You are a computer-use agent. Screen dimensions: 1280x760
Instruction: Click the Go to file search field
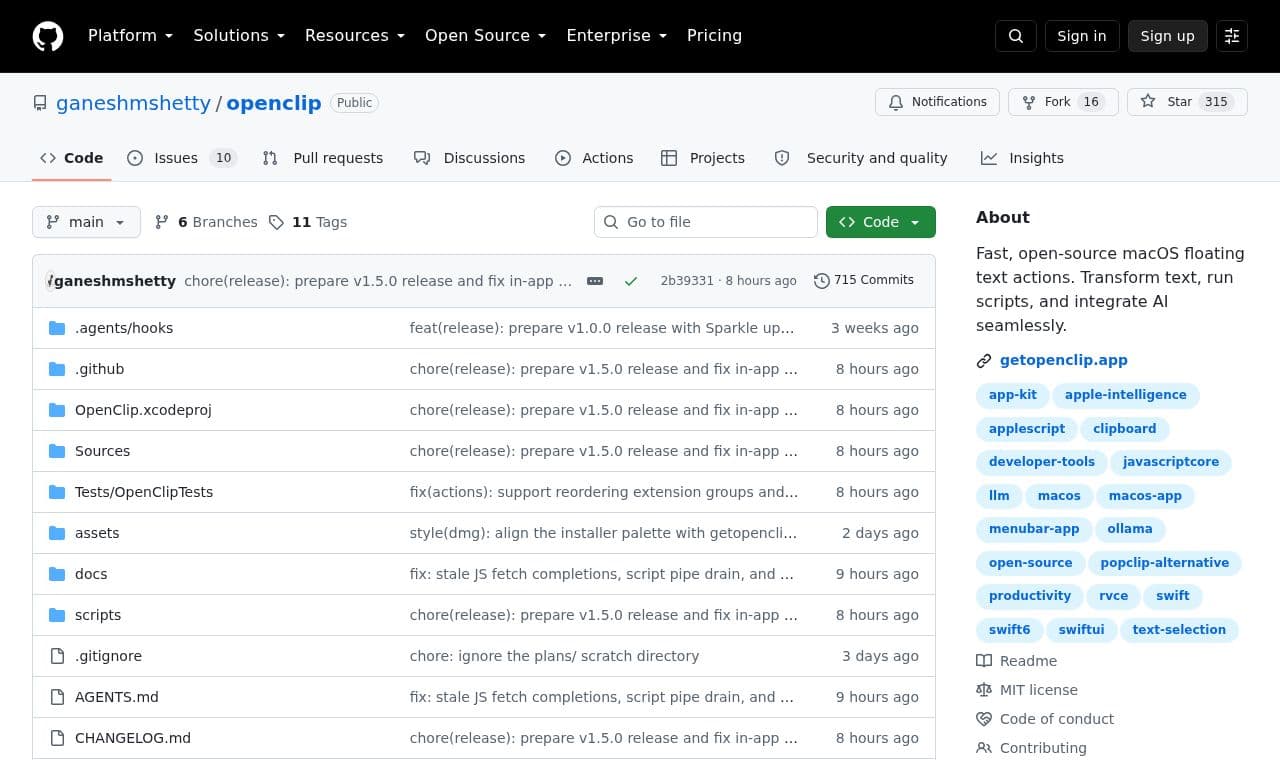(706, 222)
